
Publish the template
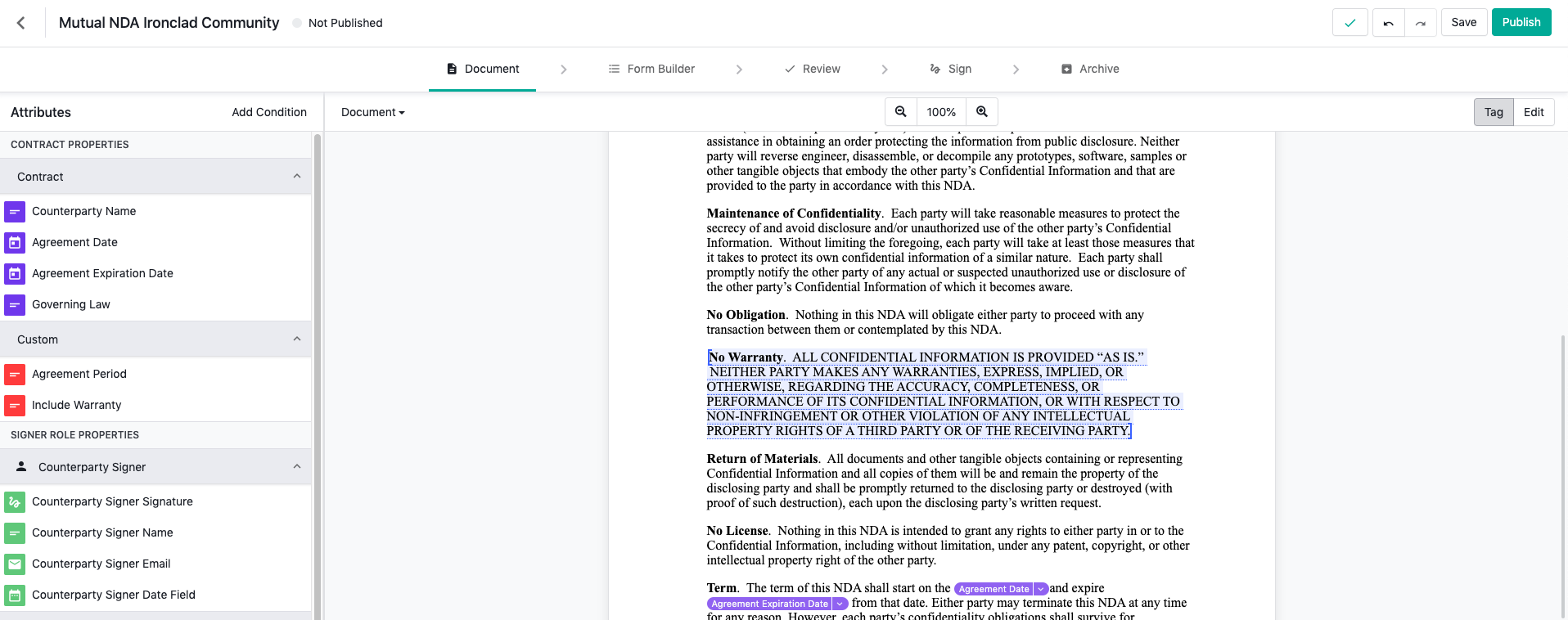click(1521, 23)
